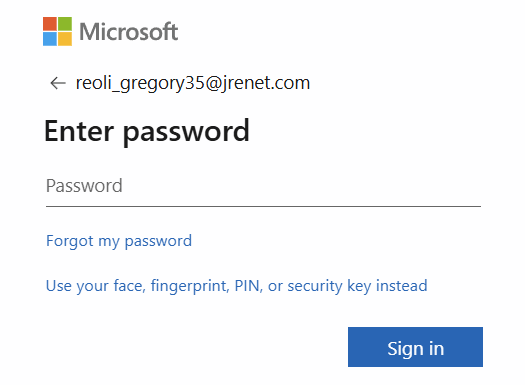Click the Microsoft four-square logo
Image resolution: width=525 pixels, height=385 pixels.
(x=57, y=31)
